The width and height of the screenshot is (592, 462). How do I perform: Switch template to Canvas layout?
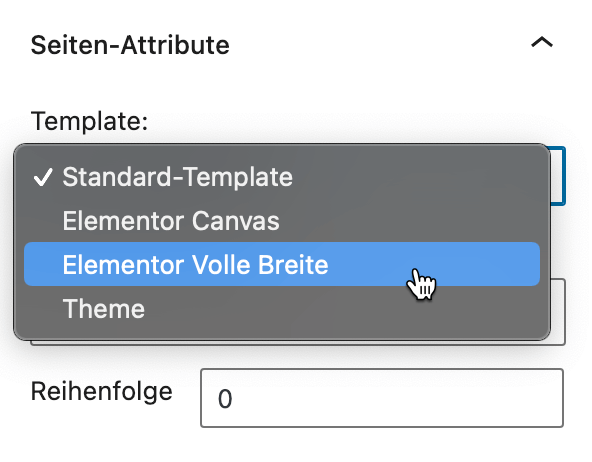pyautogui.click(x=282, y=220)
